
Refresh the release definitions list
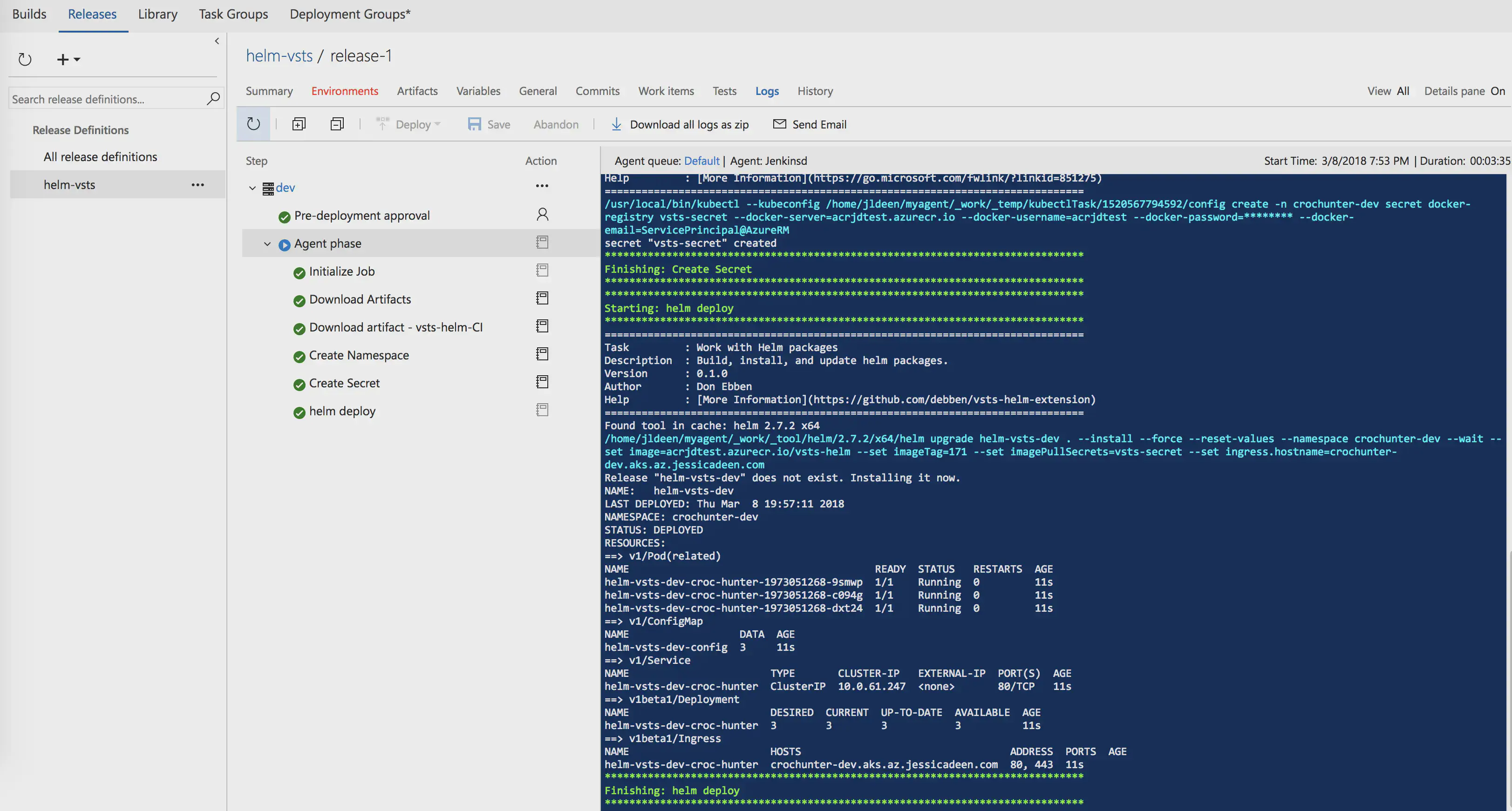pyautogui.click(x=25, y=59)
